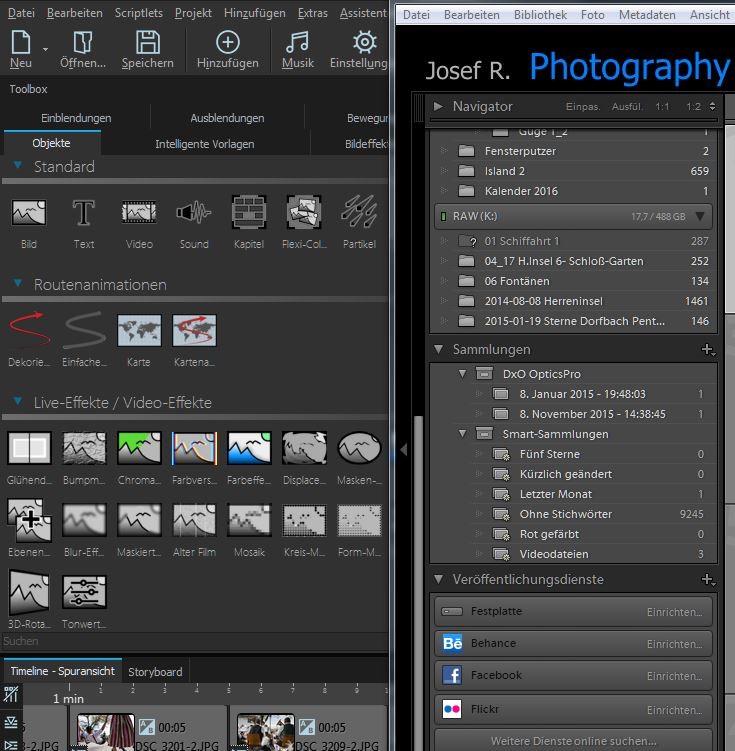Select the Chroma key live effect
Screen dimensions: 735x751
tap(139, 449)
